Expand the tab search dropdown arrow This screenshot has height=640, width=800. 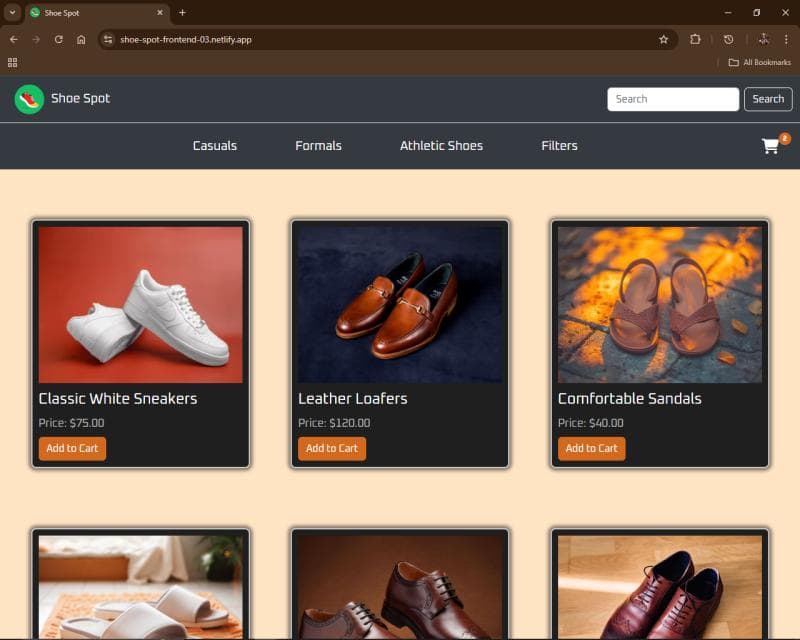[x=12, y=13]
